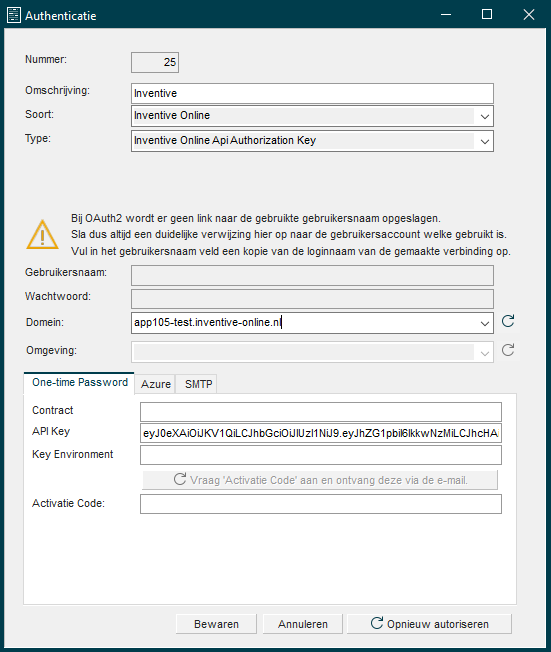Focus the Omschrijving text field
The width and height of the screenshot is (551, 652).
[312, 93]
